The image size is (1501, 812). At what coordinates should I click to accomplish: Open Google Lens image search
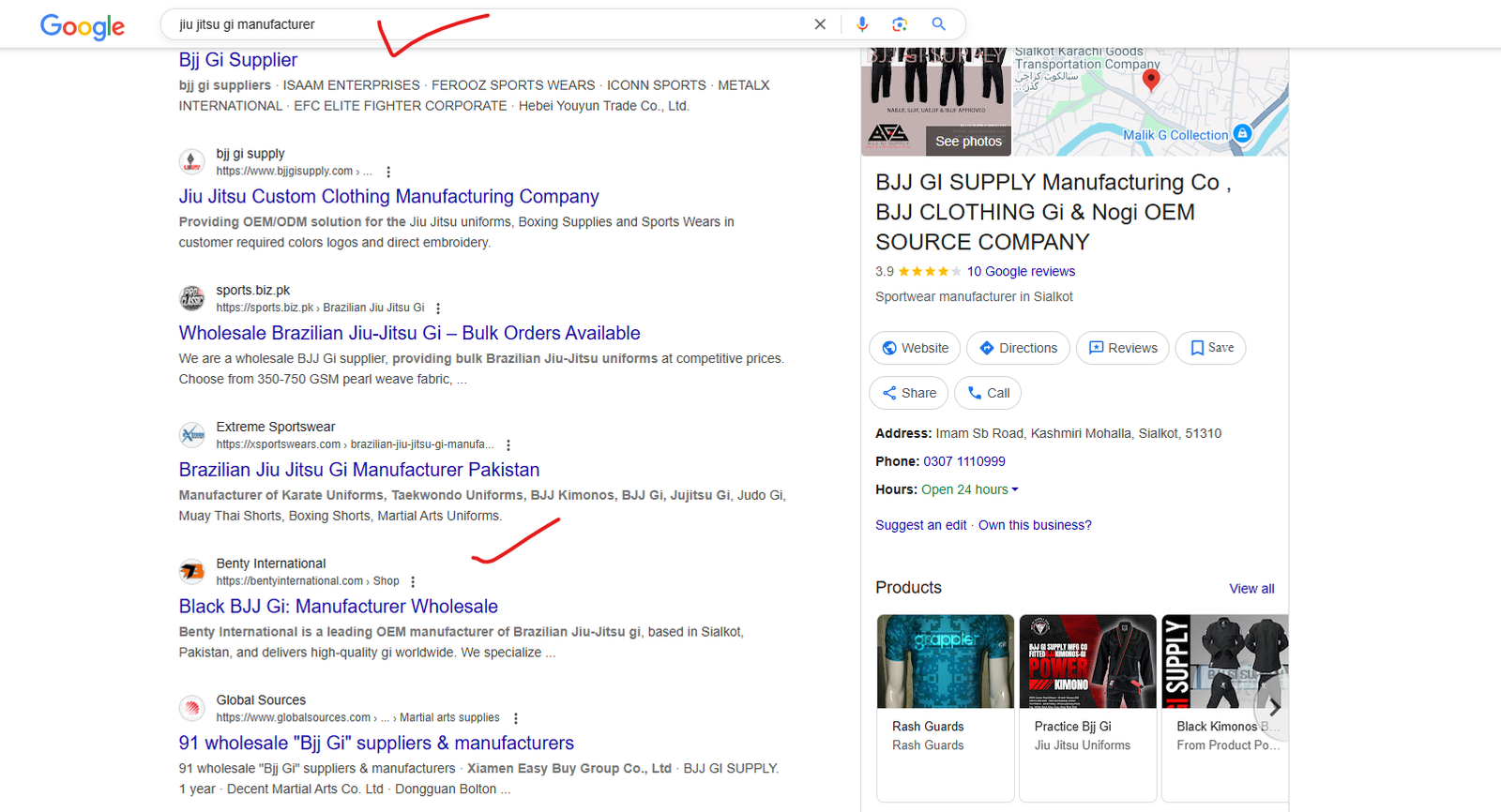point(900,24)
